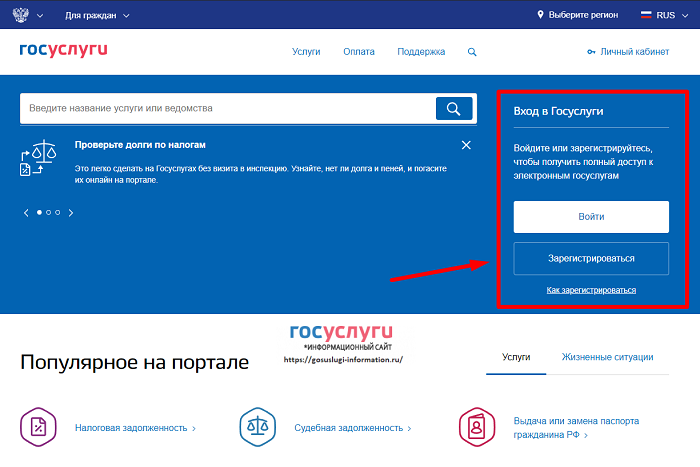Close the tax debts banner
The image size is (700, 467).
click(466, 145)
